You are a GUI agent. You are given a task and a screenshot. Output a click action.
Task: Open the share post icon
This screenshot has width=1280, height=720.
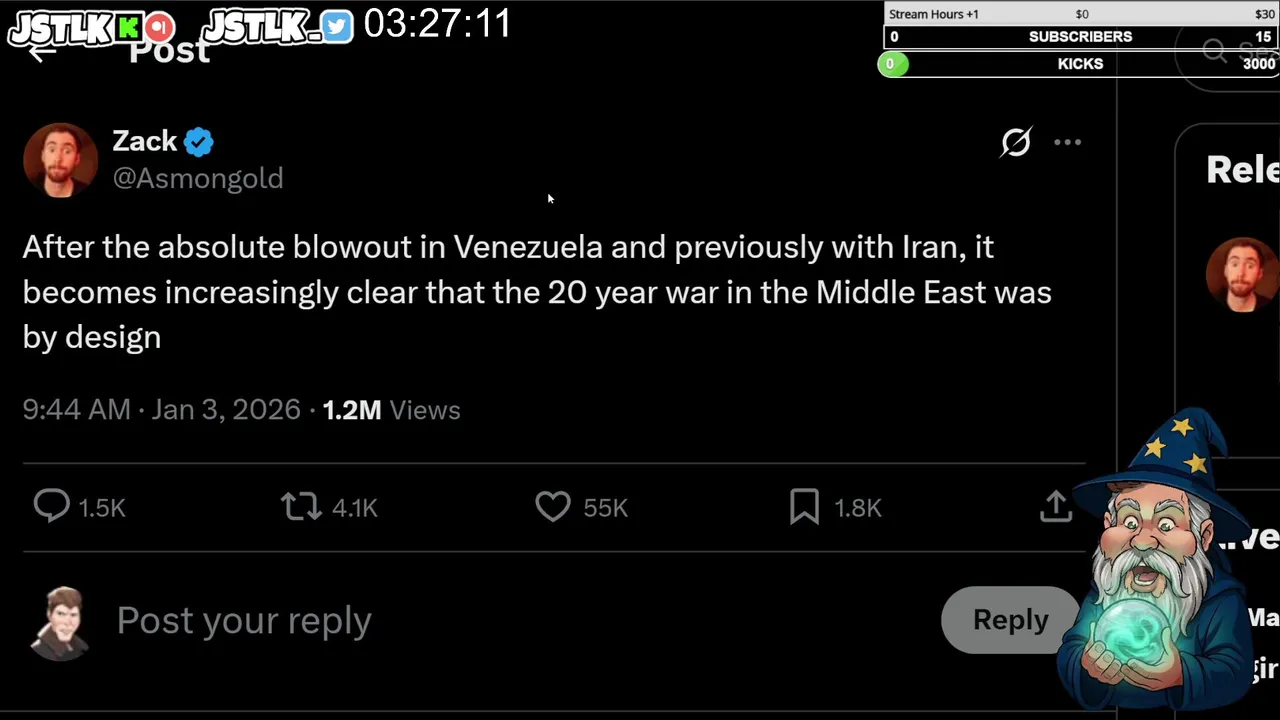coord(1056,507)
